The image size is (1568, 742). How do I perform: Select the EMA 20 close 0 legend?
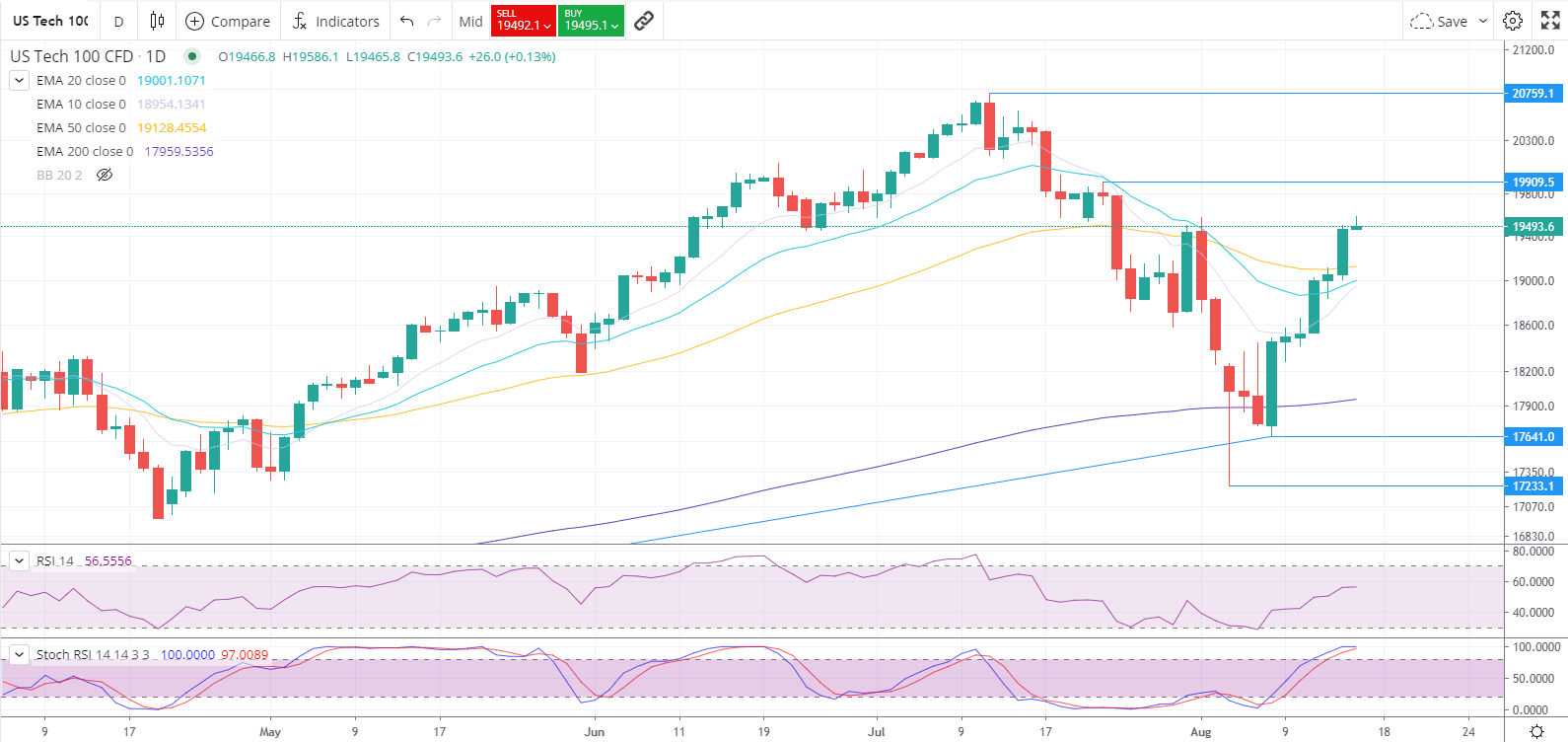point(81,80)
